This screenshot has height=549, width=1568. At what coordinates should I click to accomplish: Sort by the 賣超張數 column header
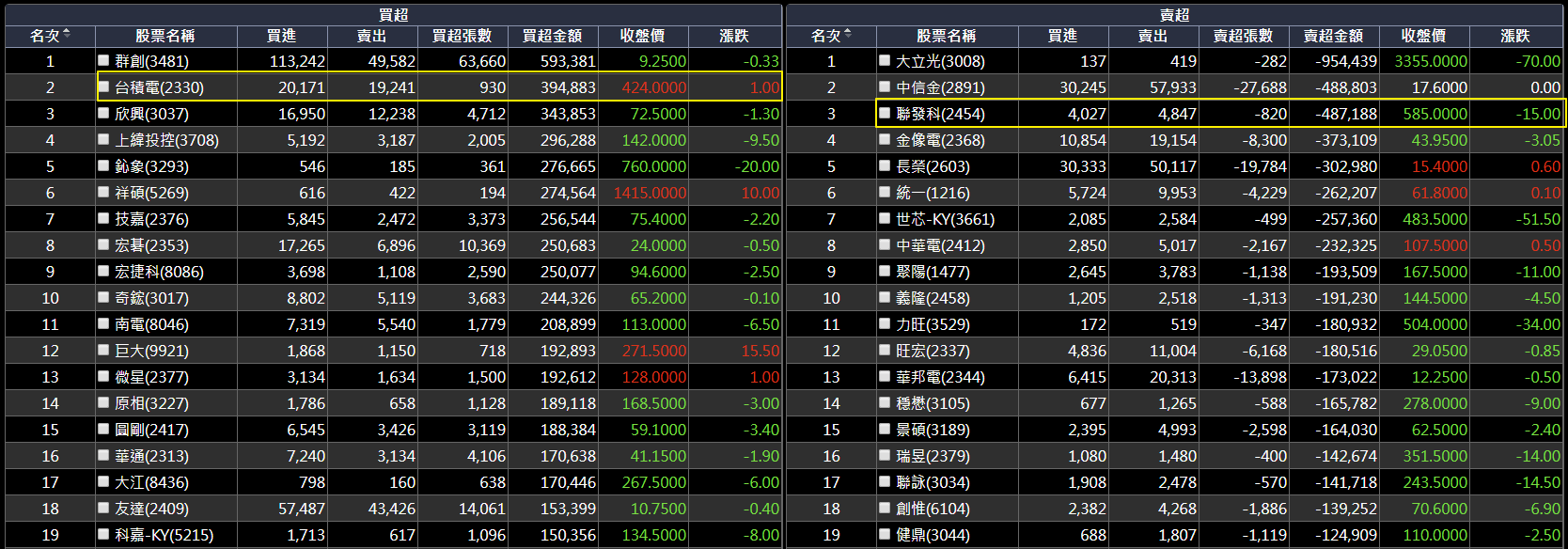[1243, 36]
